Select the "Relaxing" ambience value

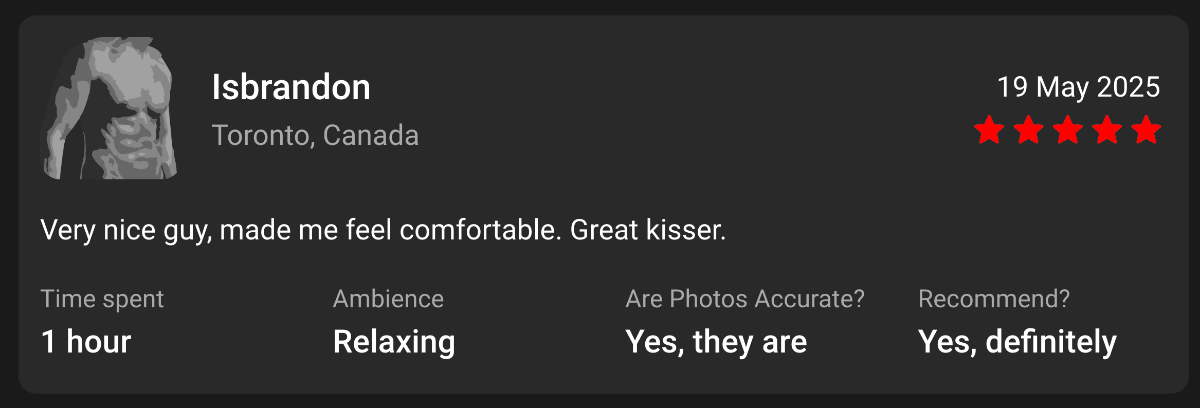coord(394,342)
